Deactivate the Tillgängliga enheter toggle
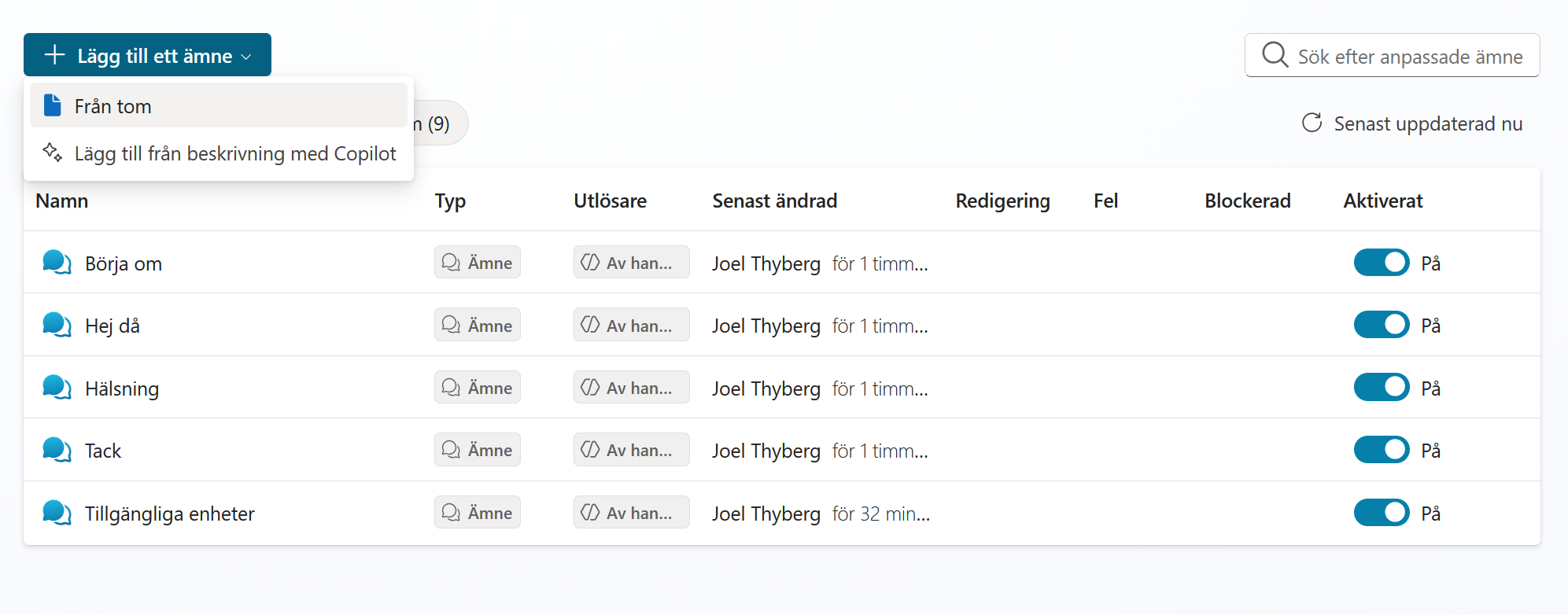Image resolution: width=1568 pixels, height=615 pixels. click(x=1382, y=513)
